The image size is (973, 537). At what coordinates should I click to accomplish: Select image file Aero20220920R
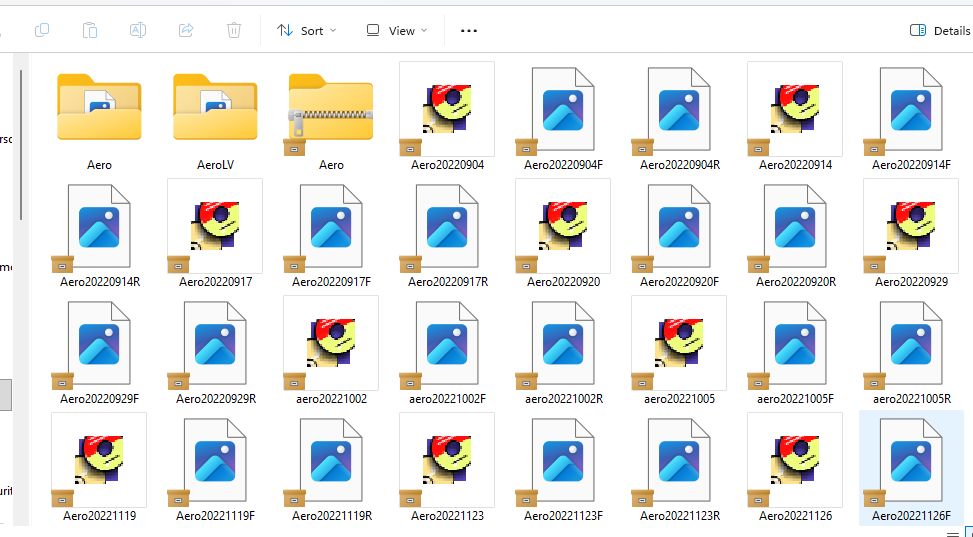coord(795,235)
